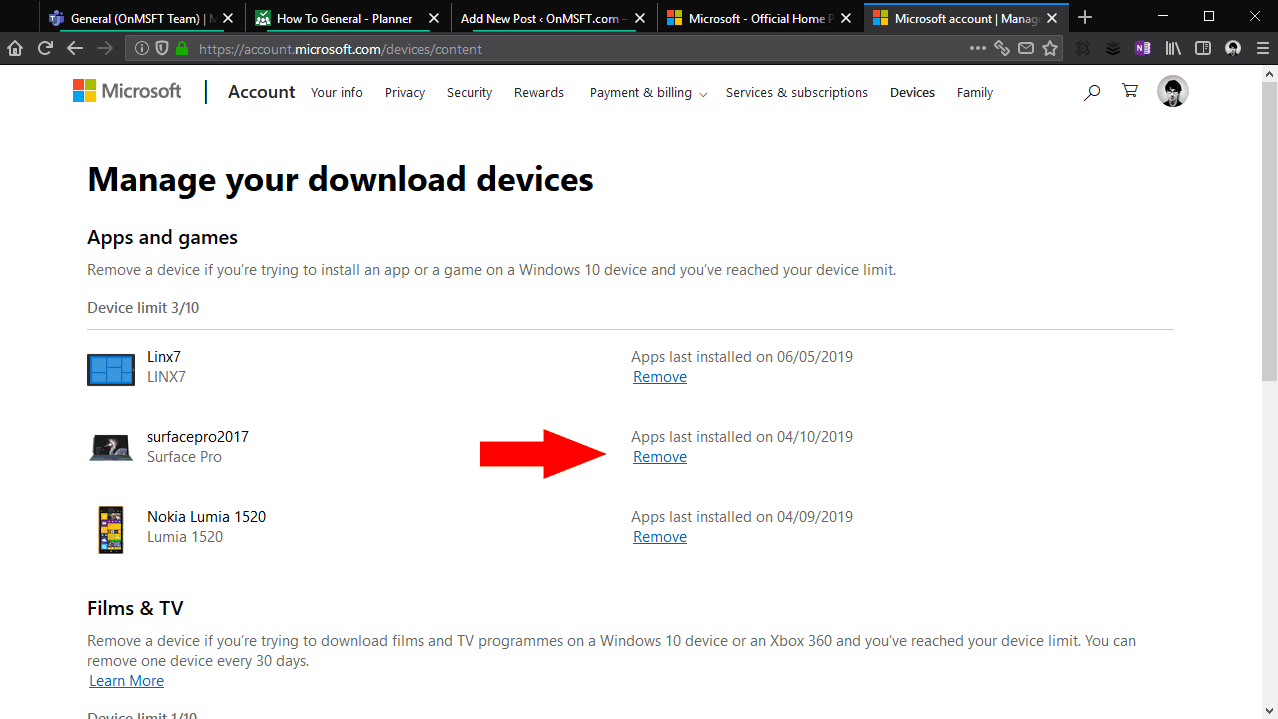Open the Microsoft account profile picture
The image size is (1278, 719).
(1173, 91)
